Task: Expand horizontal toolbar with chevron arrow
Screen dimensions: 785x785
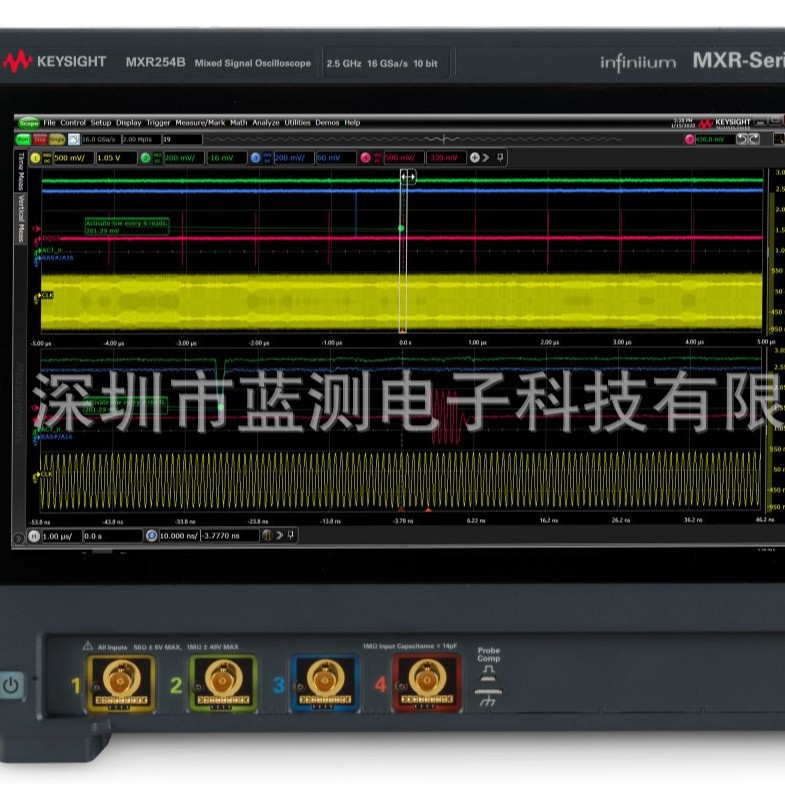Action: [279, 535]
